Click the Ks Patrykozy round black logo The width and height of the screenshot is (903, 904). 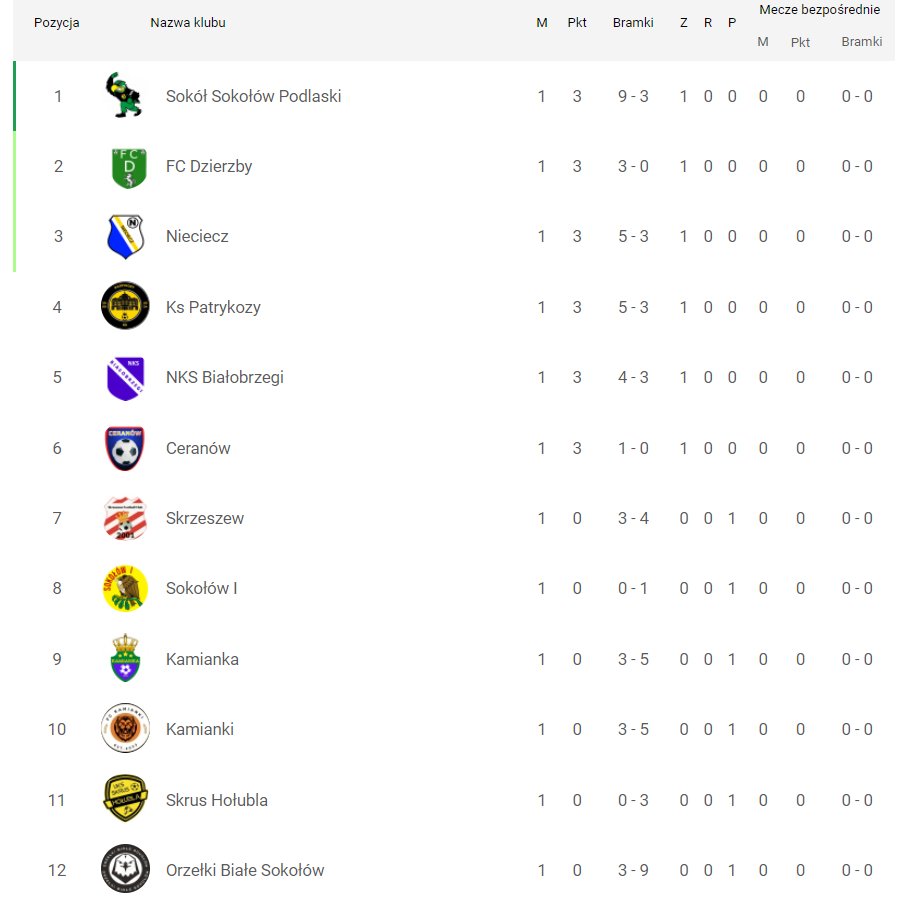(x=125, y=306)
